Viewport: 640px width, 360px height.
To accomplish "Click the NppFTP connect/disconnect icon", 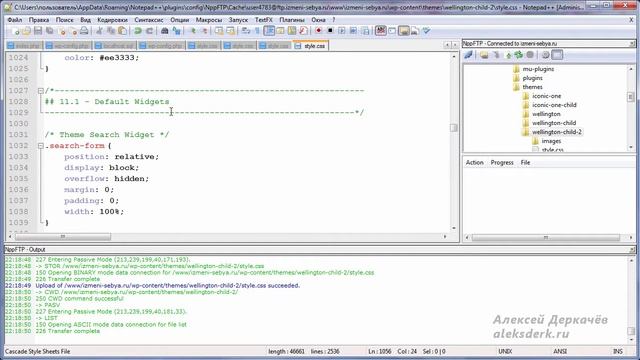I will coord(469,55).
